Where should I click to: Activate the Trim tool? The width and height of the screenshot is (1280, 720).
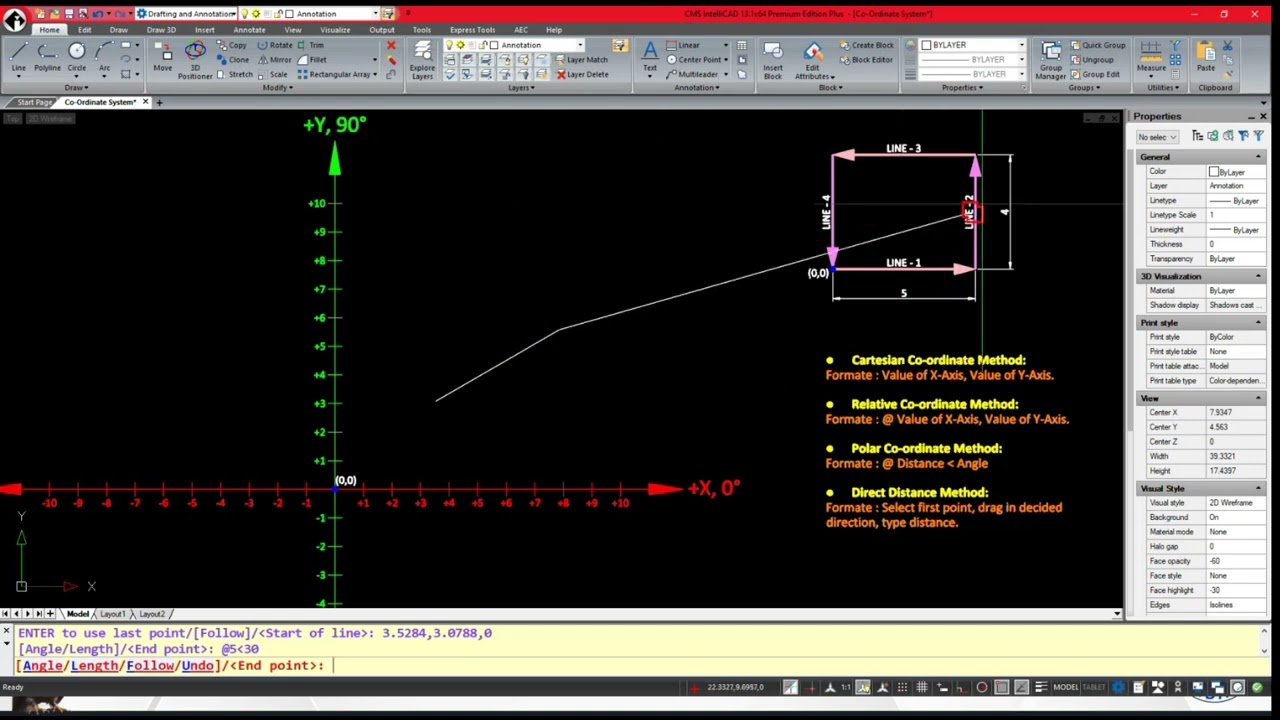click(310, 45)
